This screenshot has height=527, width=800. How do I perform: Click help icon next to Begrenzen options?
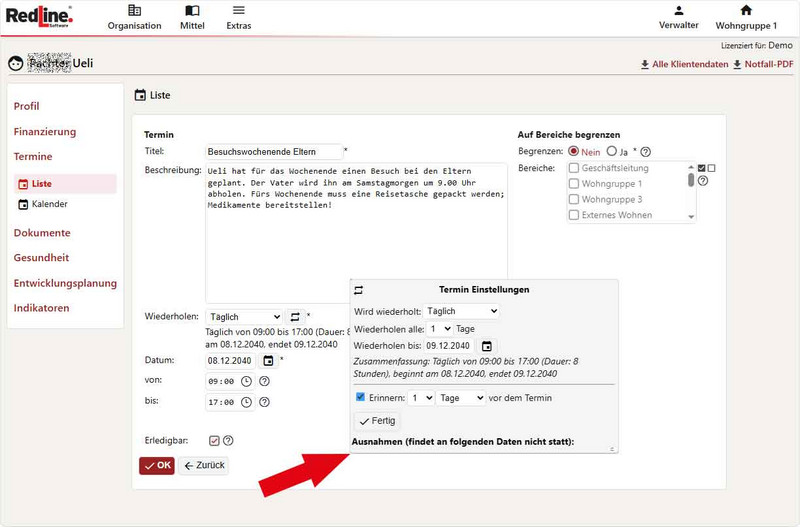(x=645, y=152)
